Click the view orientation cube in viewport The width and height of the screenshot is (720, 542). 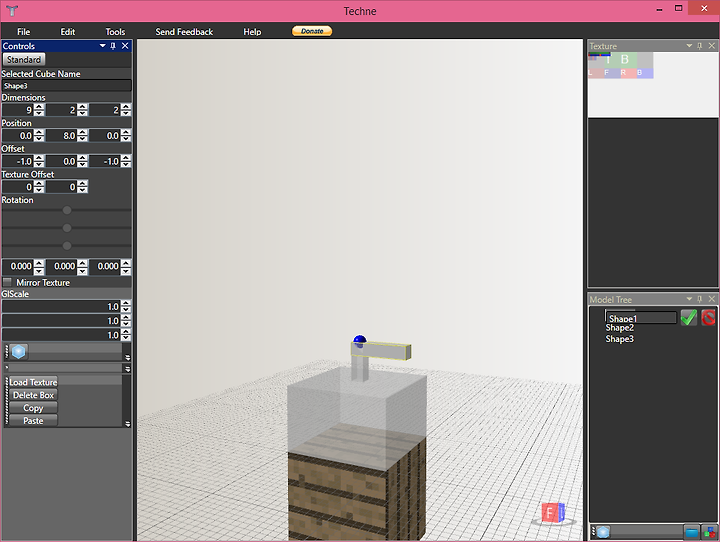coord(553,513)
